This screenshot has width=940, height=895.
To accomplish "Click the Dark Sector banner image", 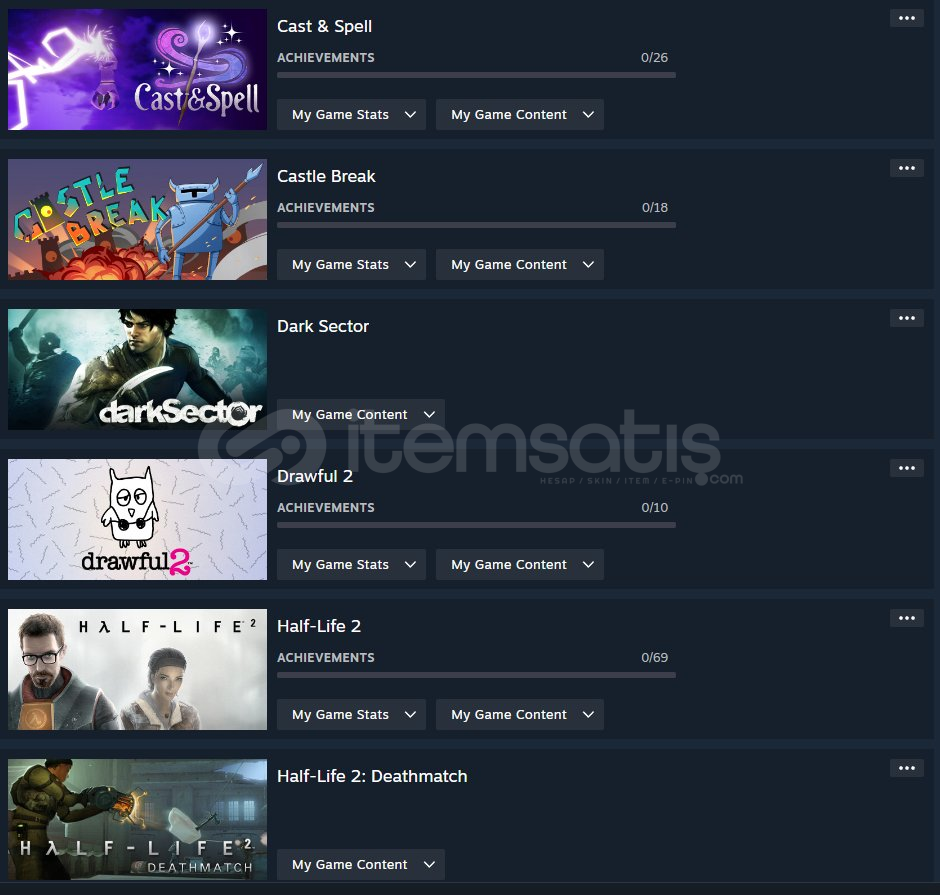I will (137, 369).
